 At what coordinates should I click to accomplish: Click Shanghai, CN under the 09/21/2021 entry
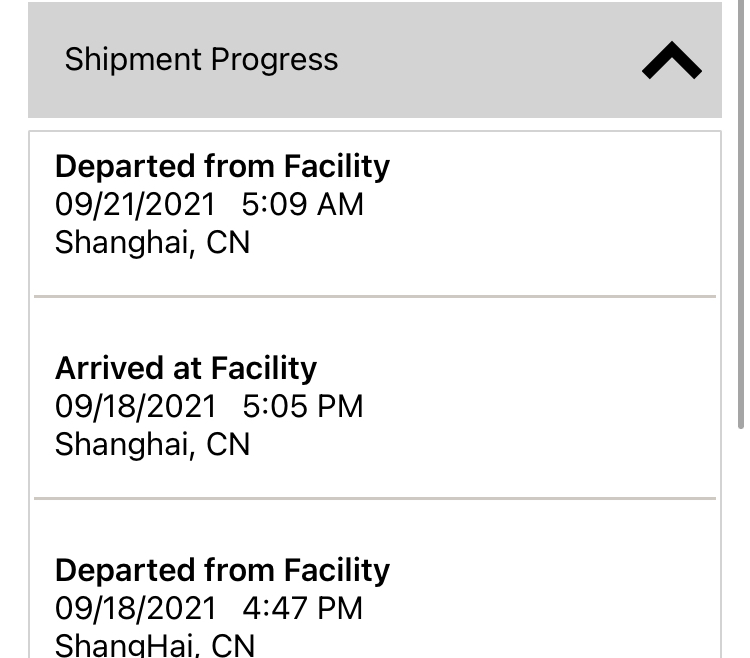[x=152, y=243]
